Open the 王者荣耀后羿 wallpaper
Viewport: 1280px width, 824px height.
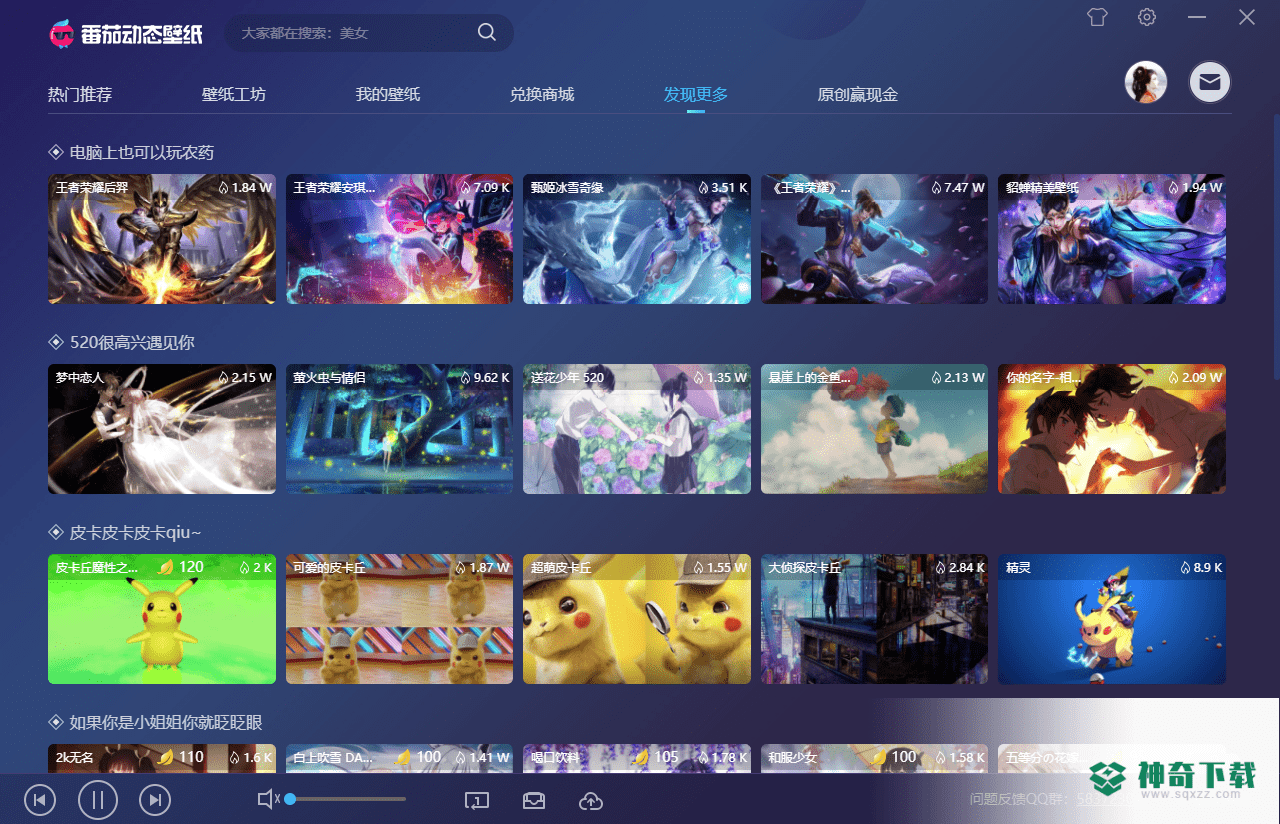(162, 239)
